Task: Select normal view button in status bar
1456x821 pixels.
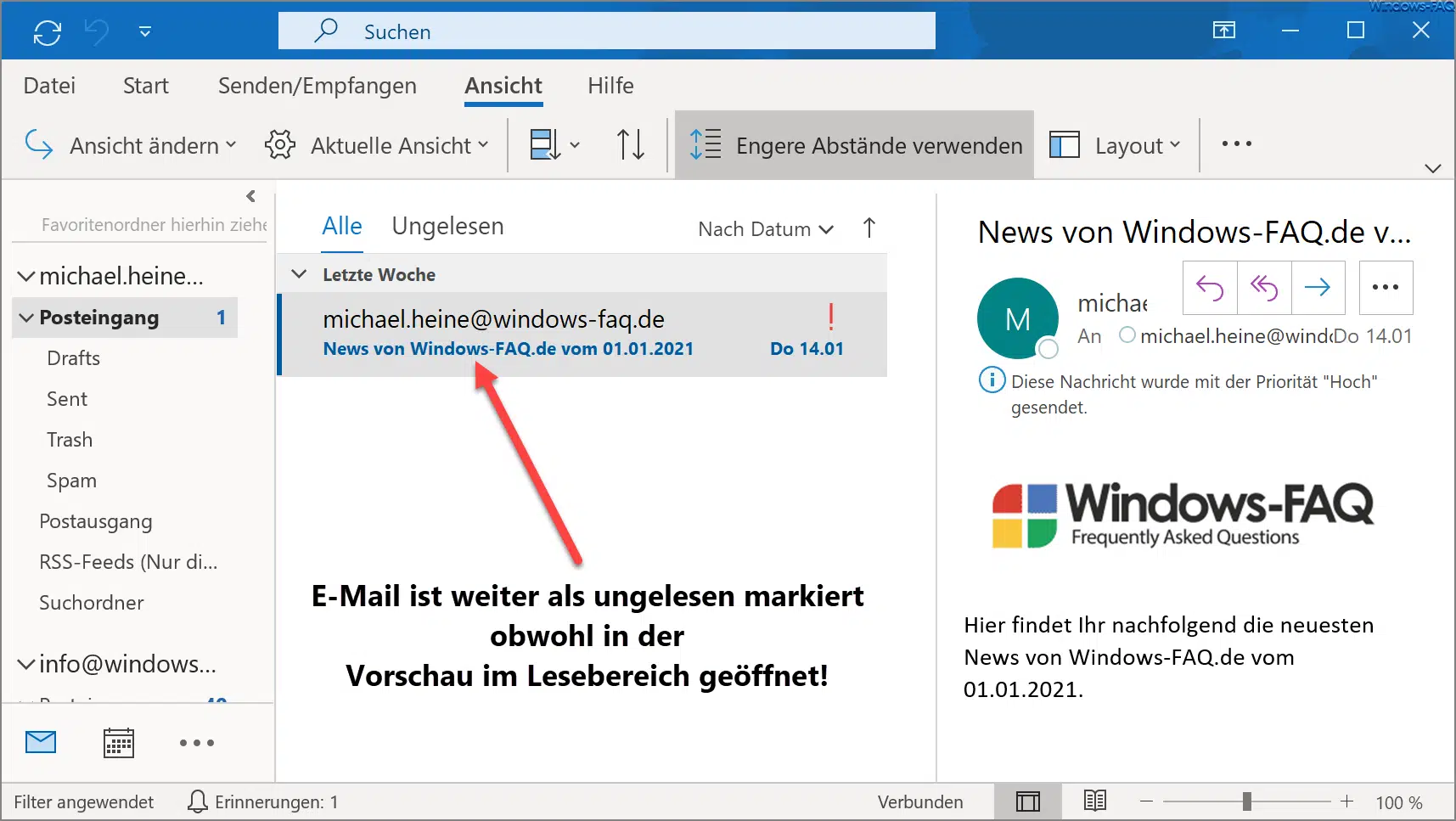Action: [x=1027, y=801]
